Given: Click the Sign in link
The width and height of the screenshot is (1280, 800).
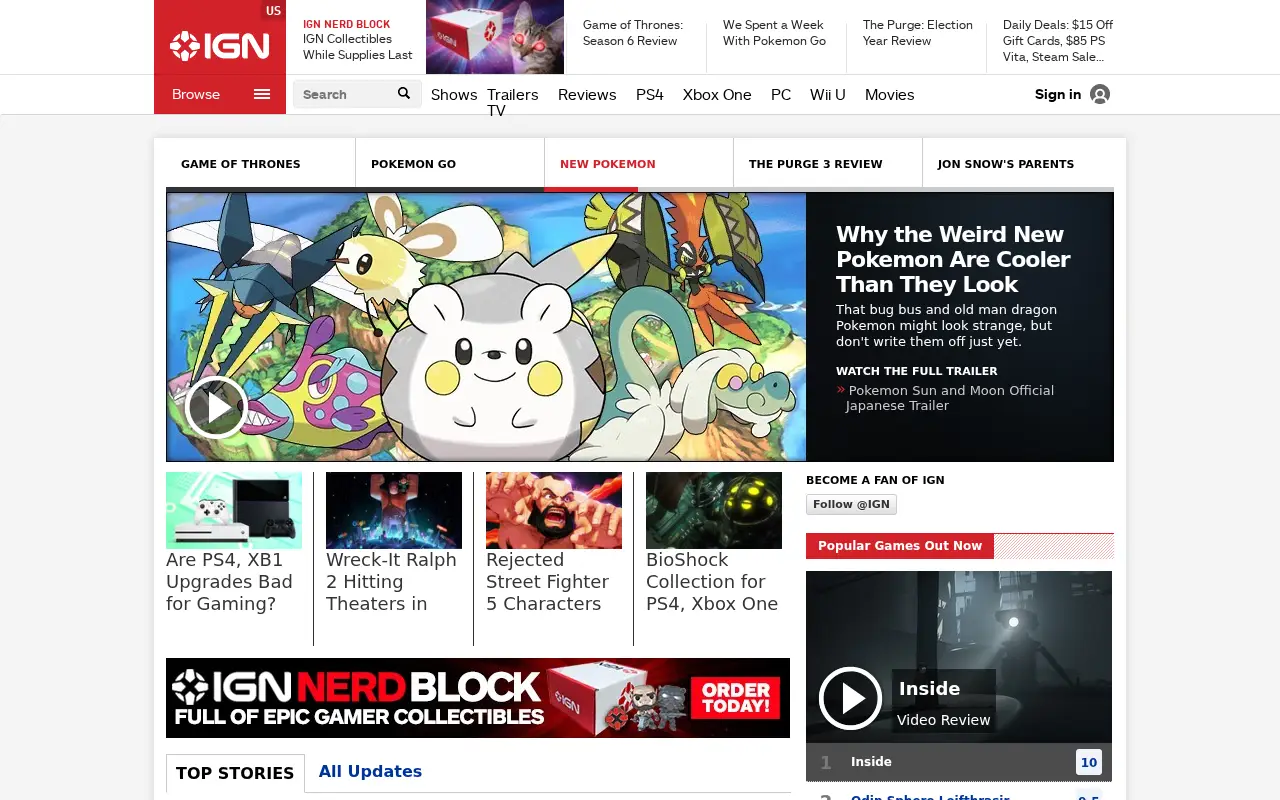Looking at the screenshot, I should tap(1058, 94).
